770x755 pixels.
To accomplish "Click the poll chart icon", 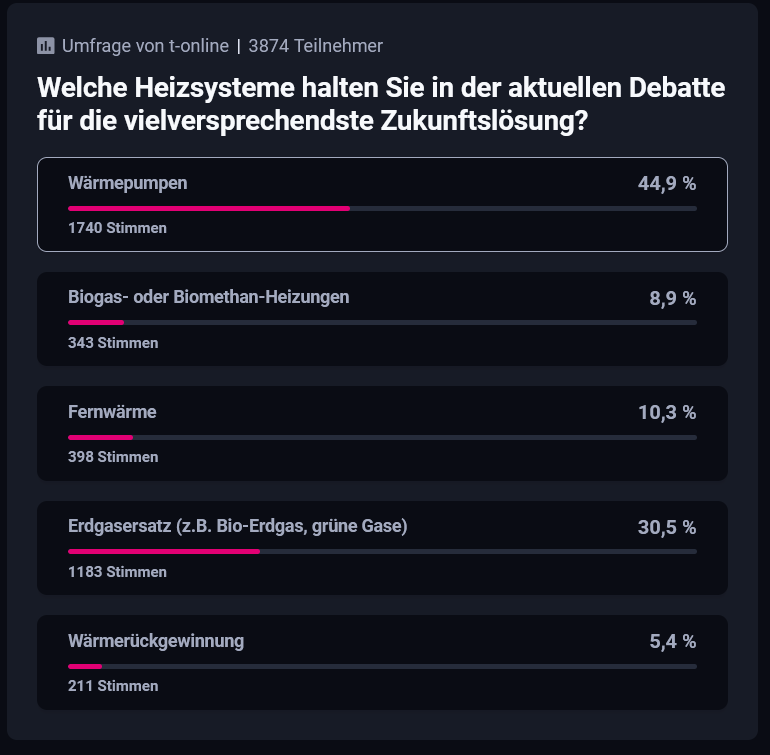I will pyautogui.click(x=45, y=46).
